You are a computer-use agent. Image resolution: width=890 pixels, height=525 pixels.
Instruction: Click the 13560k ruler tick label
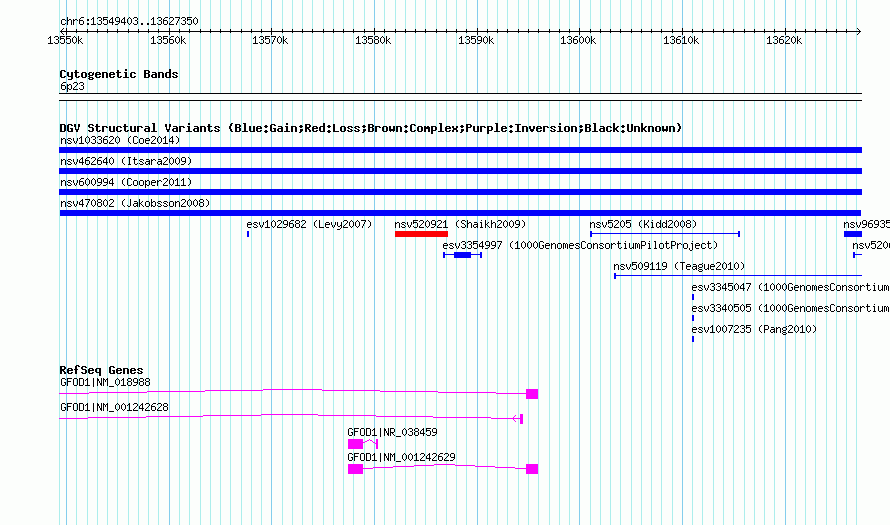(x=168, y=40)
